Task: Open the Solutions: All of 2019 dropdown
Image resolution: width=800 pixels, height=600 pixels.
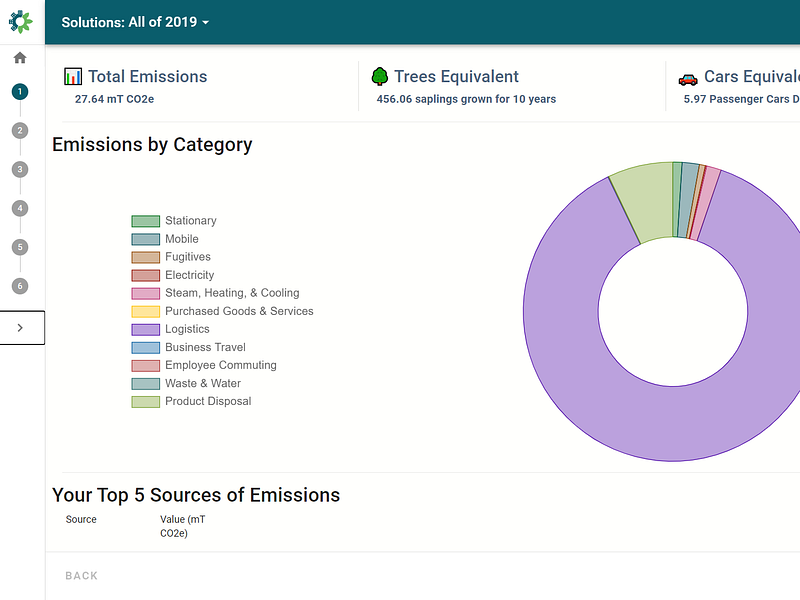Action: (135, 22)
